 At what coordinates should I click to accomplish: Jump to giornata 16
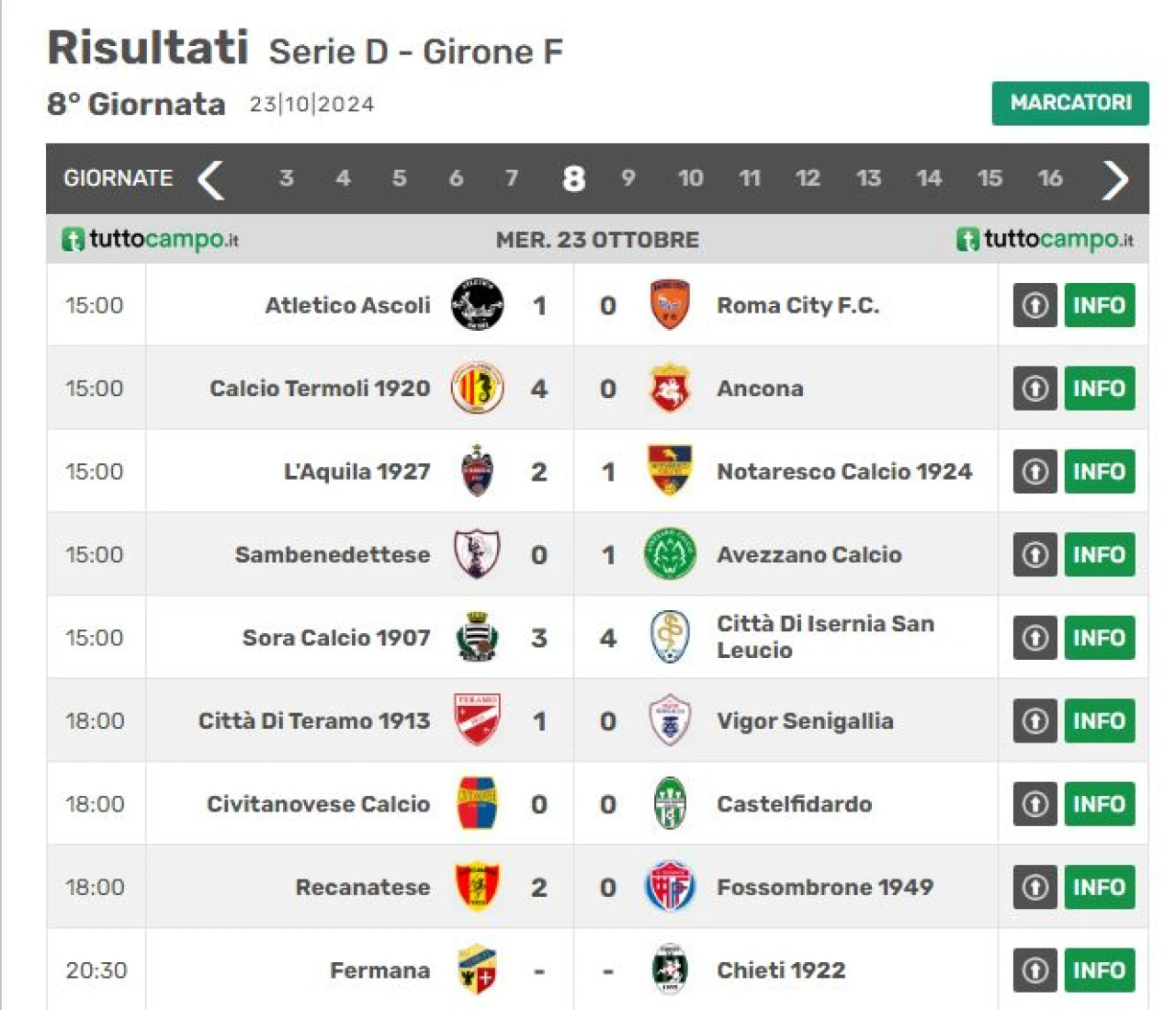1050,178
